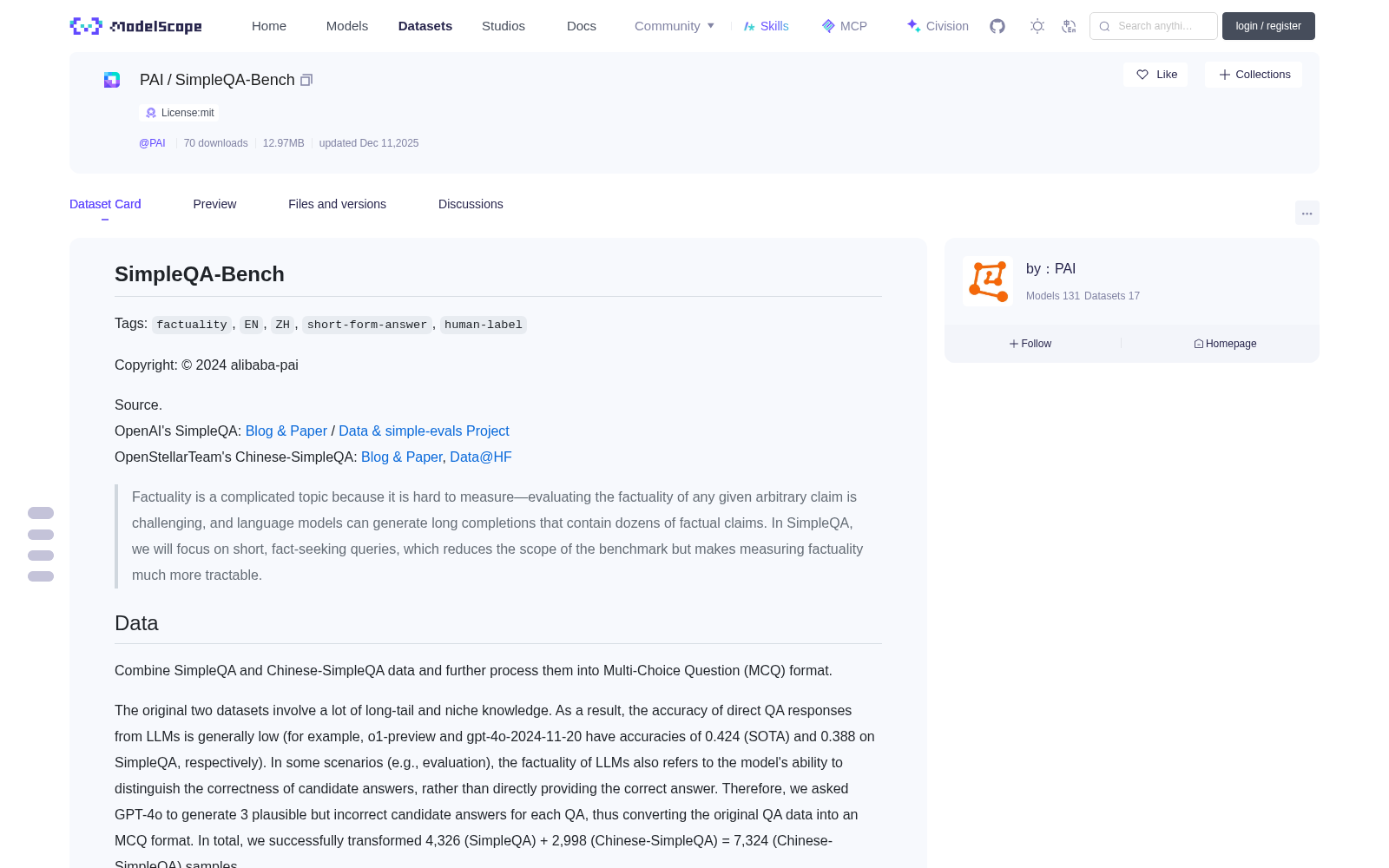
Task: Open the Discussions tab
Action: click(471, 204)
